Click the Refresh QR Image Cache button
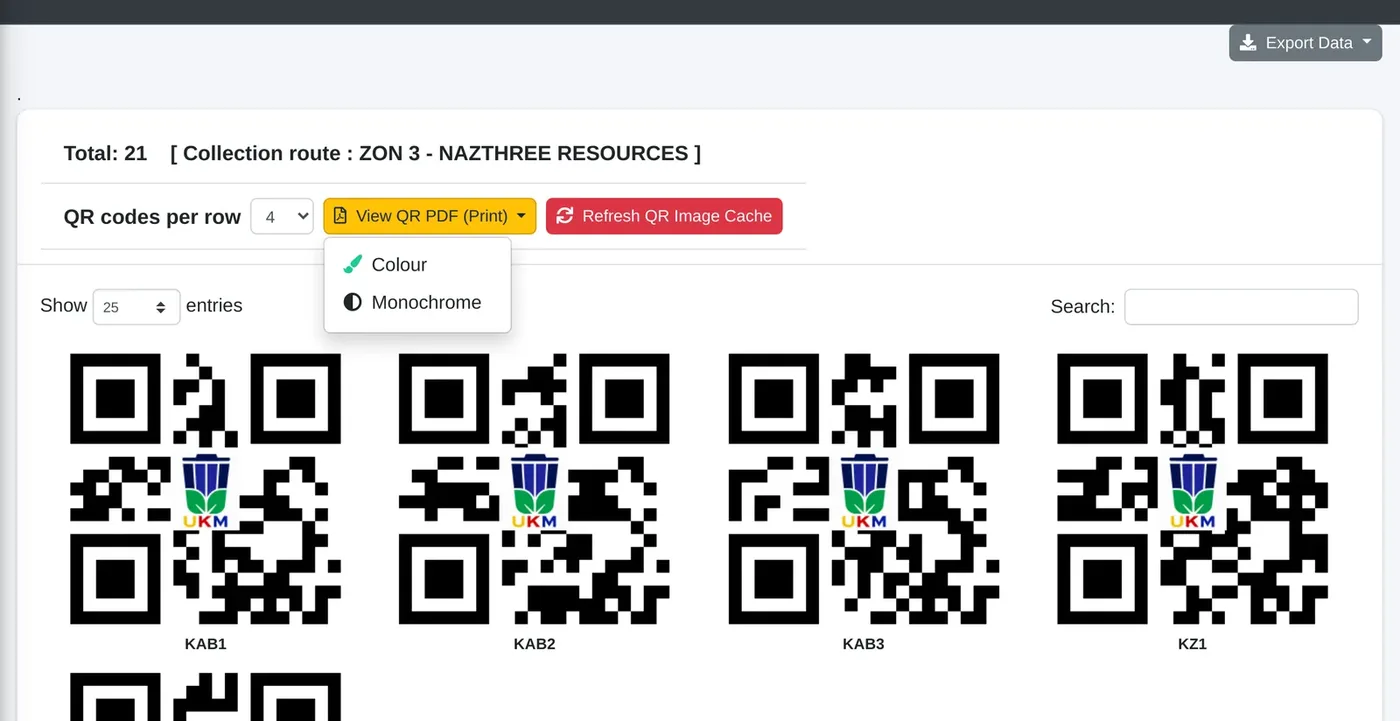 point(664,216)
